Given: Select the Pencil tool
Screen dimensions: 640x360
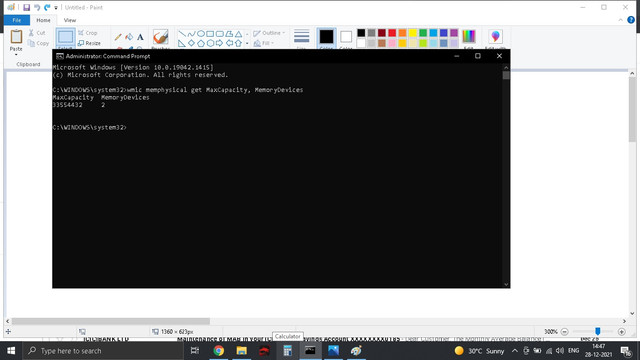Looking at the screenshot, I should coord(118,37).
